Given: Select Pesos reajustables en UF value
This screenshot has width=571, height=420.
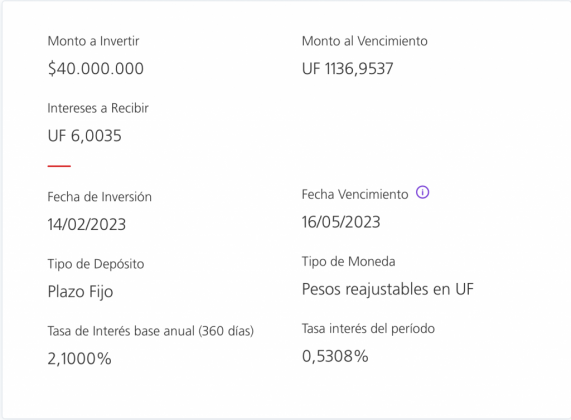Looking at the screenshot, I should [388, 290].
